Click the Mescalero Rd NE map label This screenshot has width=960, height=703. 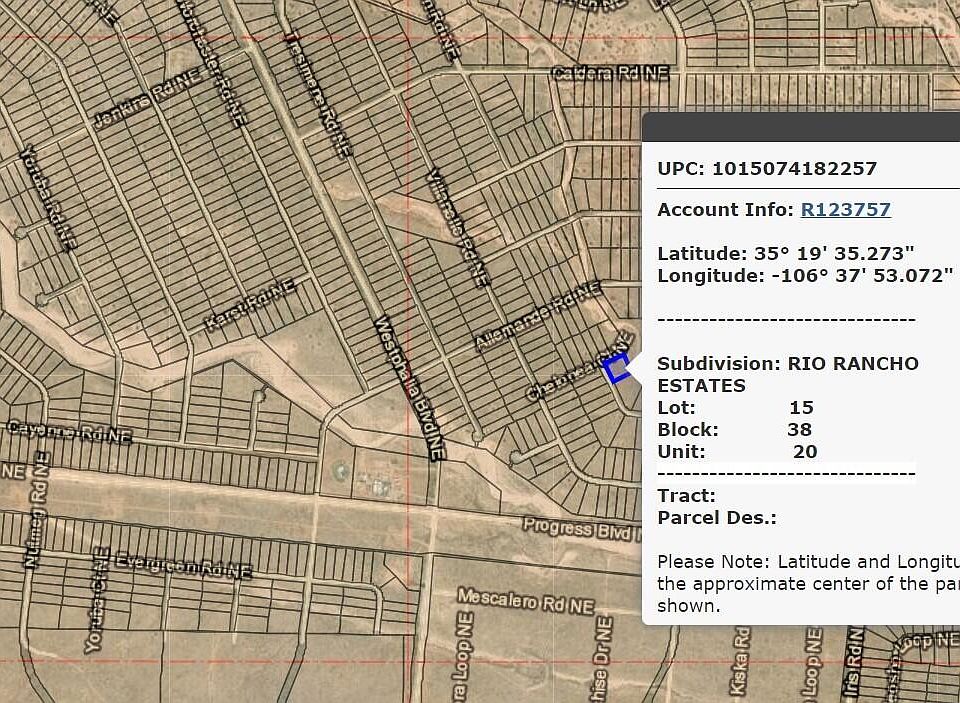527,601
